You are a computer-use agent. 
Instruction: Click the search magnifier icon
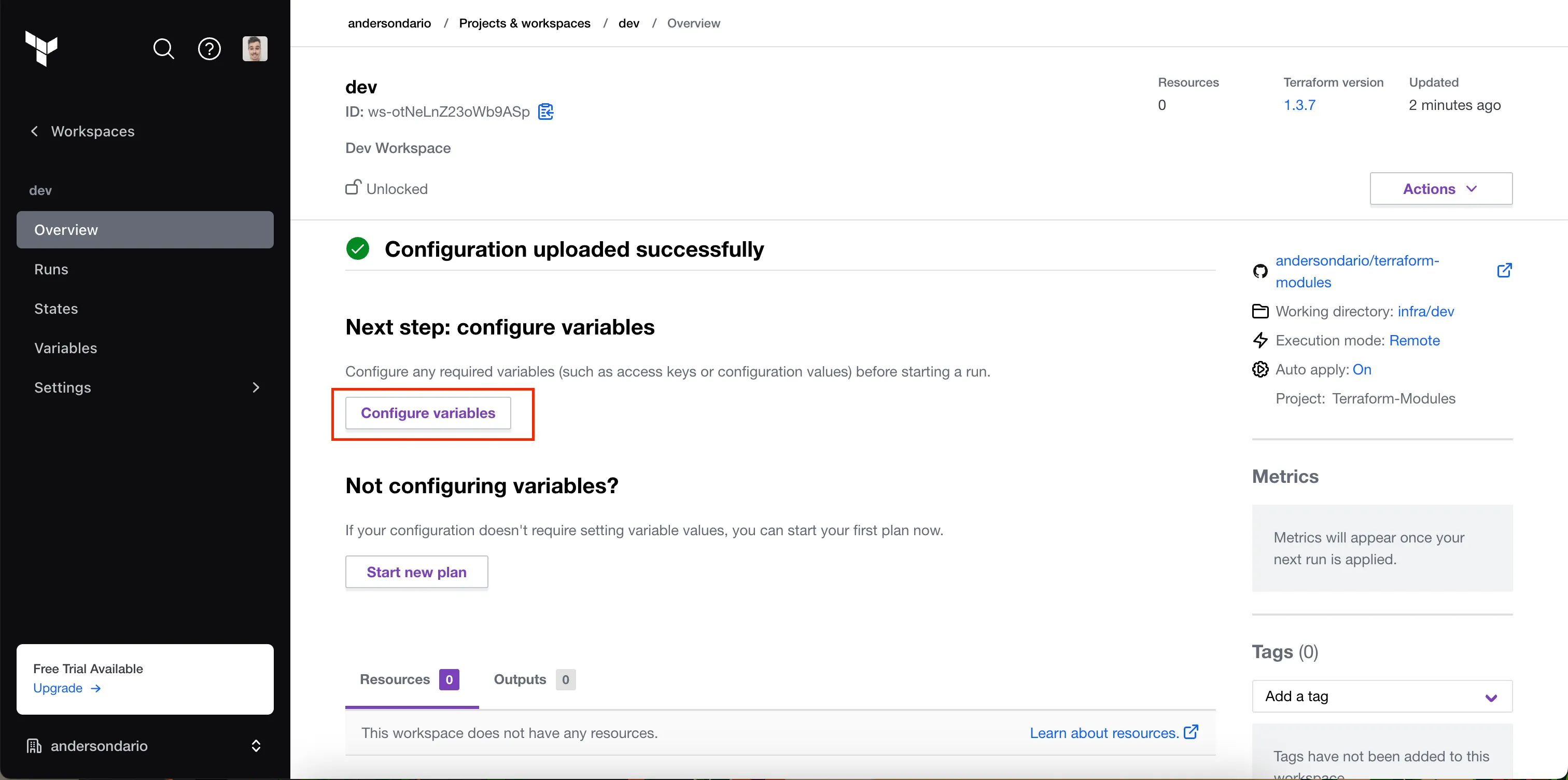point(163,48)
